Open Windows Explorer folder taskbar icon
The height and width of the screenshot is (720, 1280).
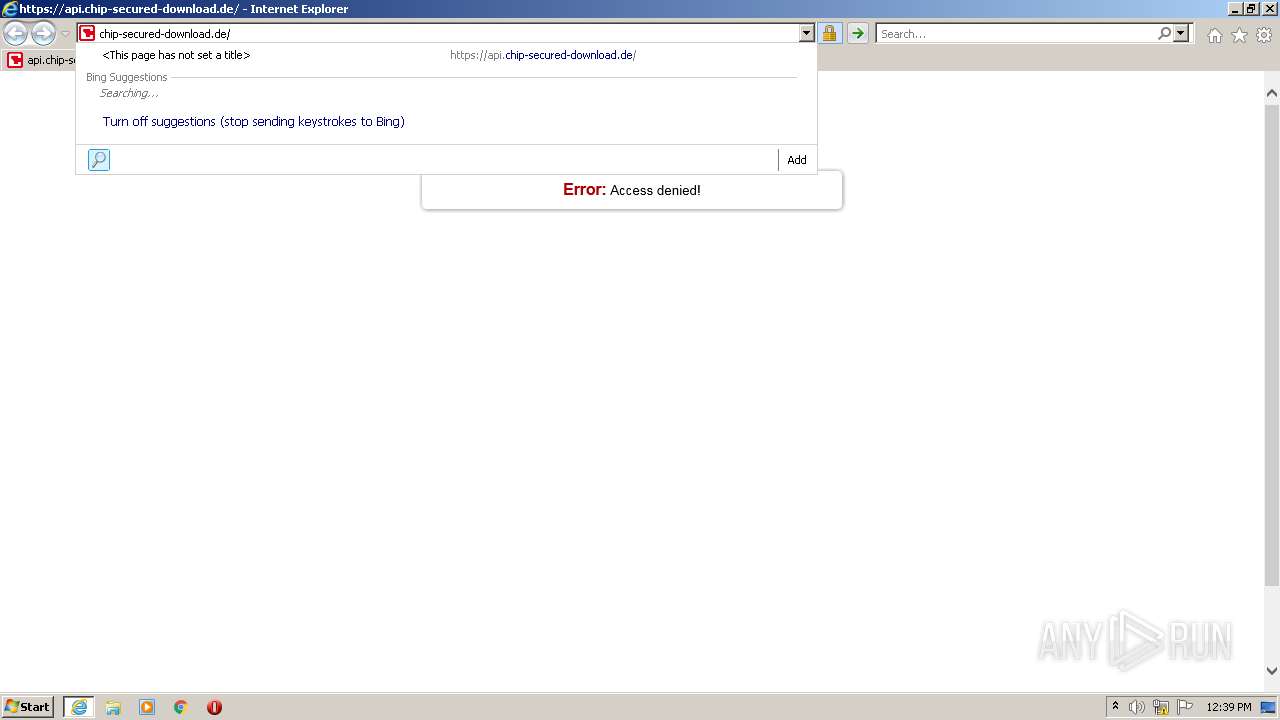coord(113,707)
